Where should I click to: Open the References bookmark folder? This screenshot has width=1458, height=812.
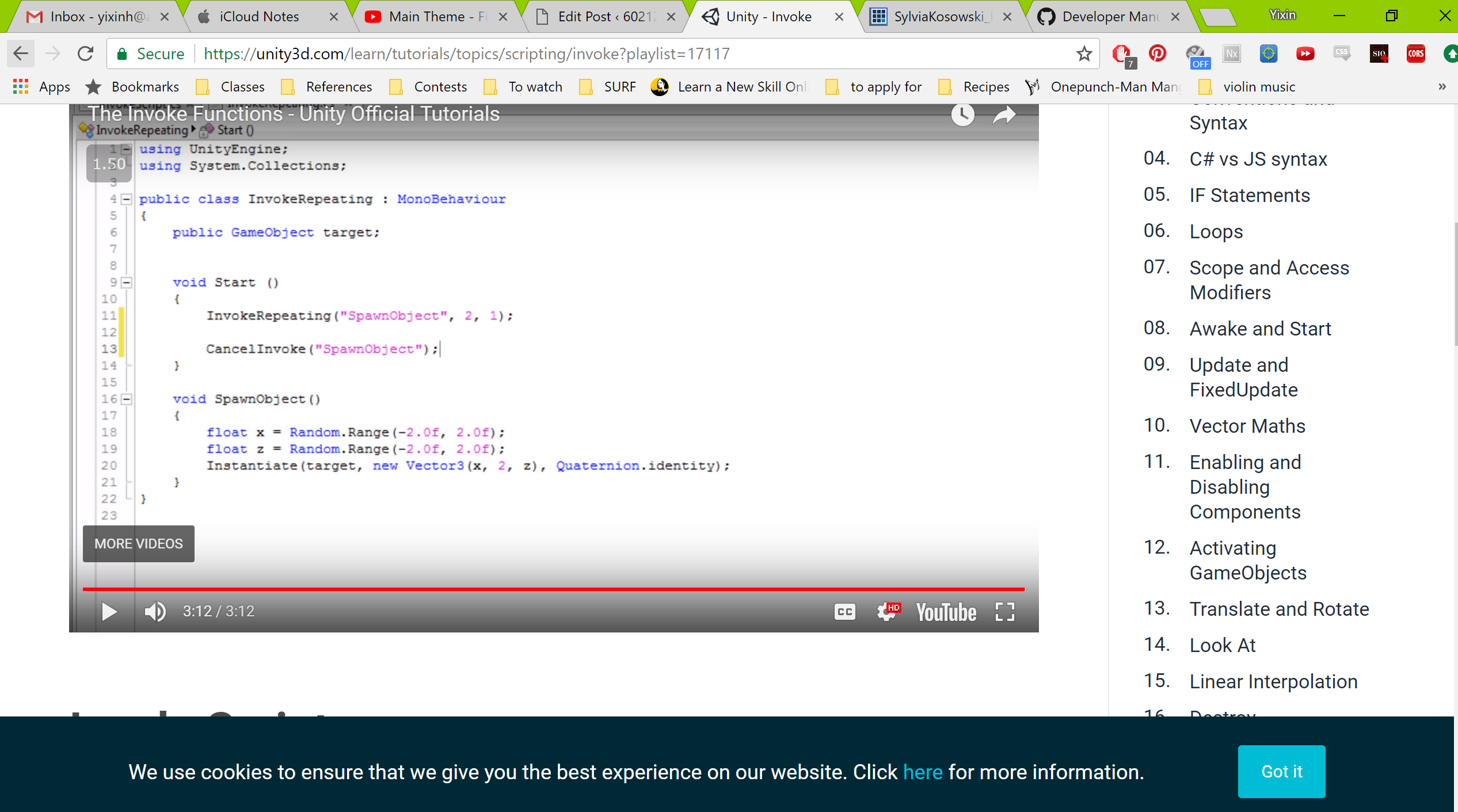click(326, 87)
